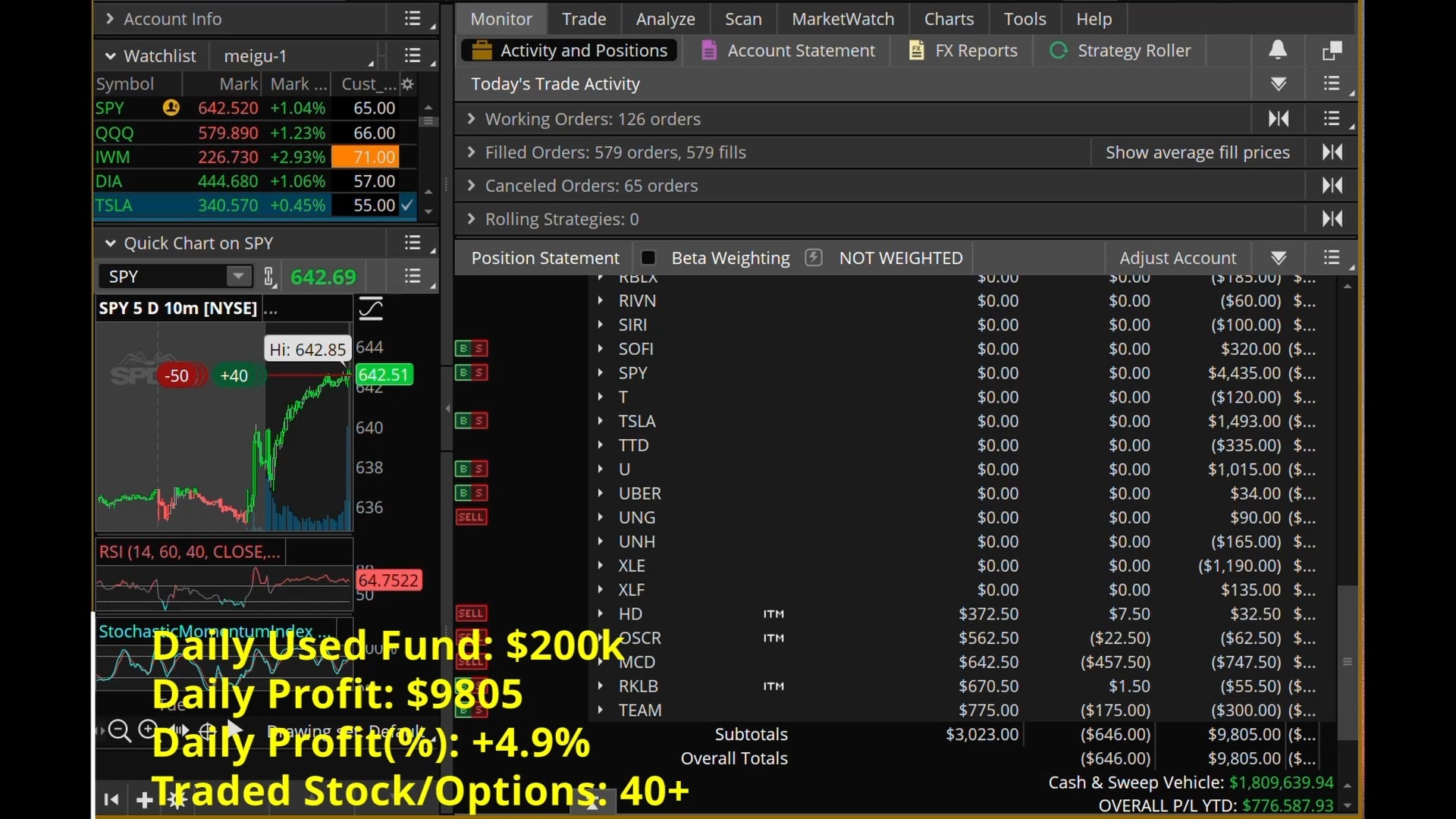Open Position Statement list menu icon

coord(1332,259)
